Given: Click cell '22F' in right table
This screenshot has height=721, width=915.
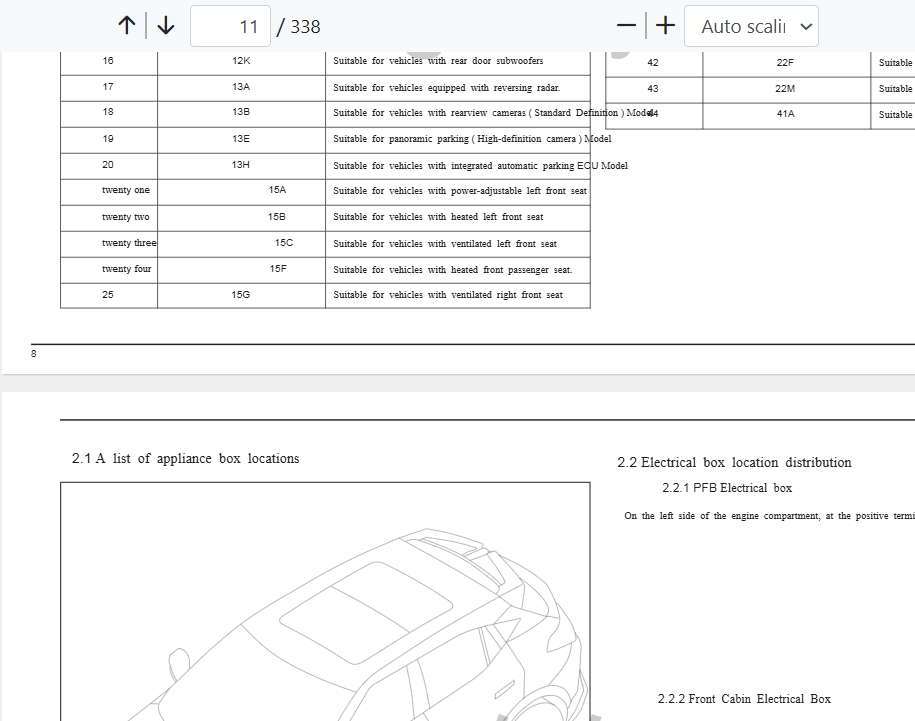Looking at the screenshot, I should [785, 62].
